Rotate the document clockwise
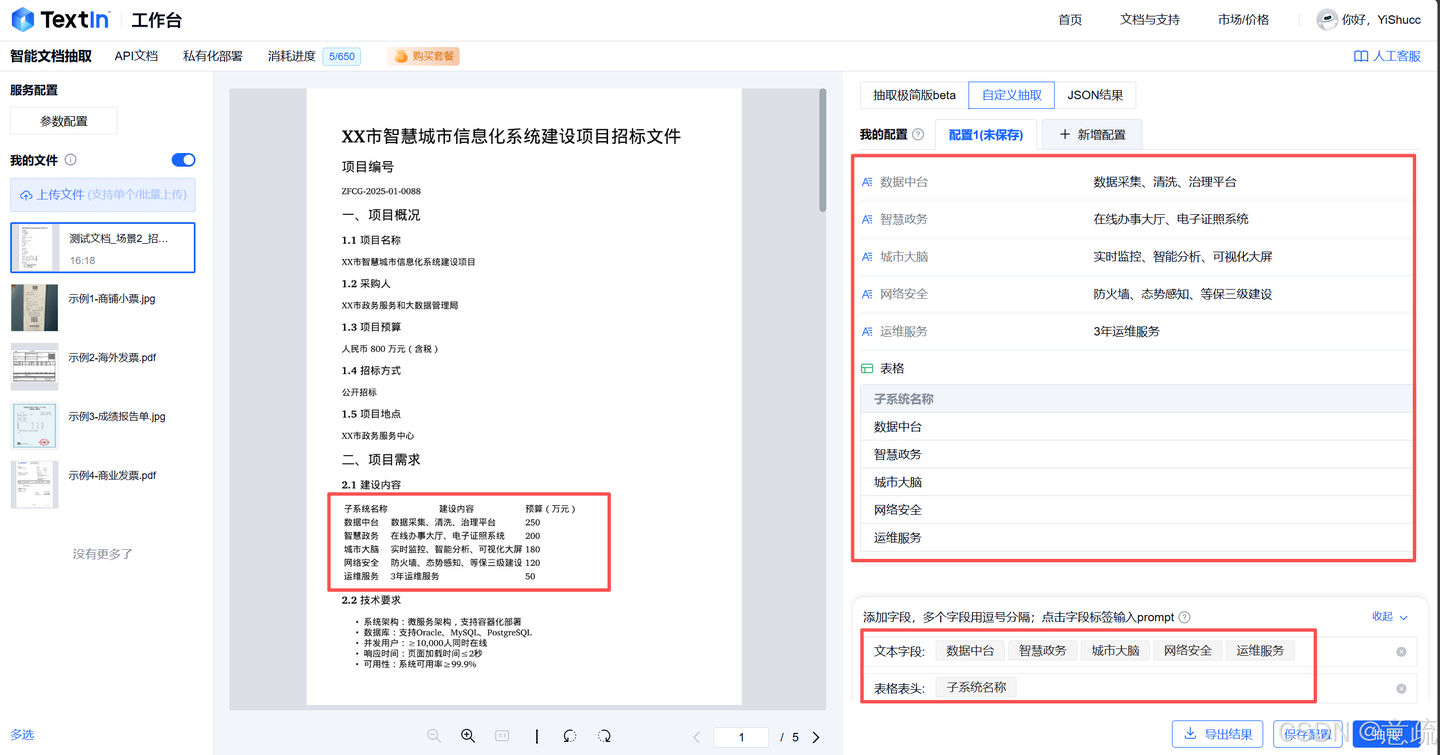 pyautogui.click(x=604, y=736)
